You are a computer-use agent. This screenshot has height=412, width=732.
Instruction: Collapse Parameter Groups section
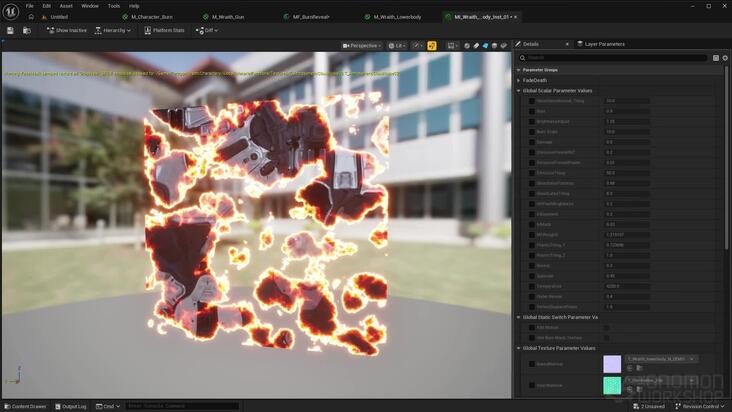pos(519,70)
